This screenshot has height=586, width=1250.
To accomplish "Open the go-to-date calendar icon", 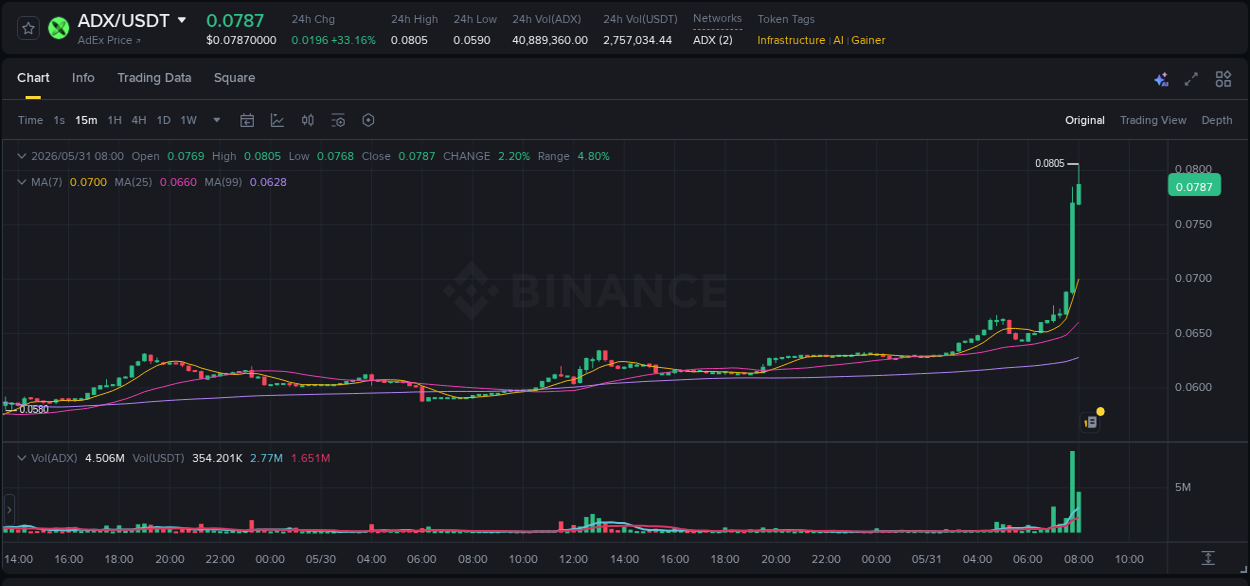I will coord(247,120).
